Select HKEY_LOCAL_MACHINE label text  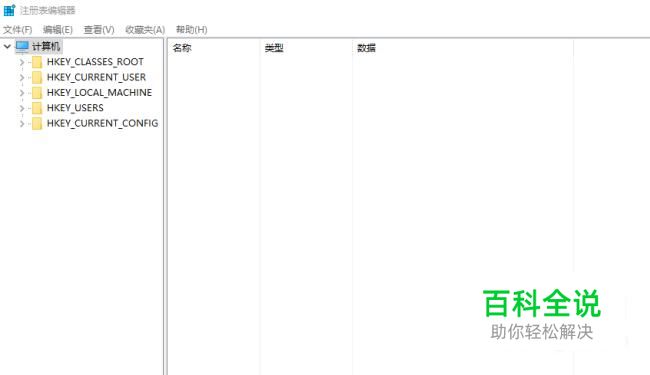point(99,93)
